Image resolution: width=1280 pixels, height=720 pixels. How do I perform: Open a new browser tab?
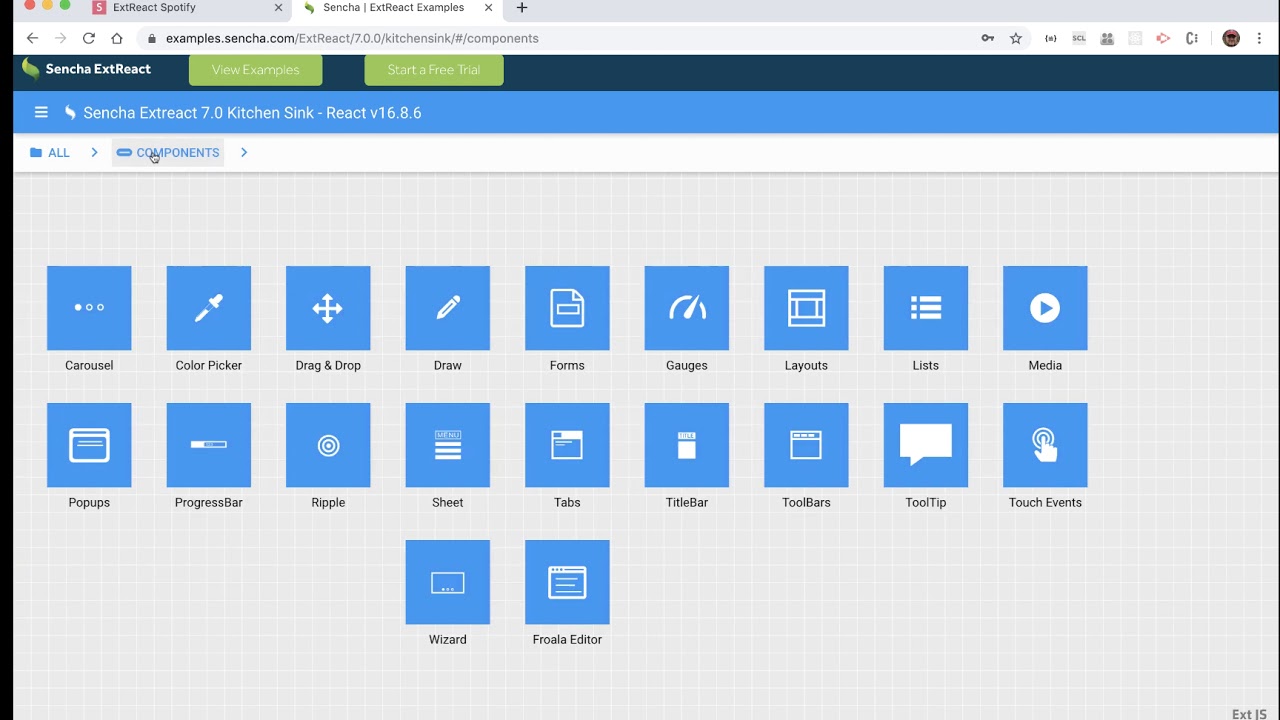coord(522,7)
